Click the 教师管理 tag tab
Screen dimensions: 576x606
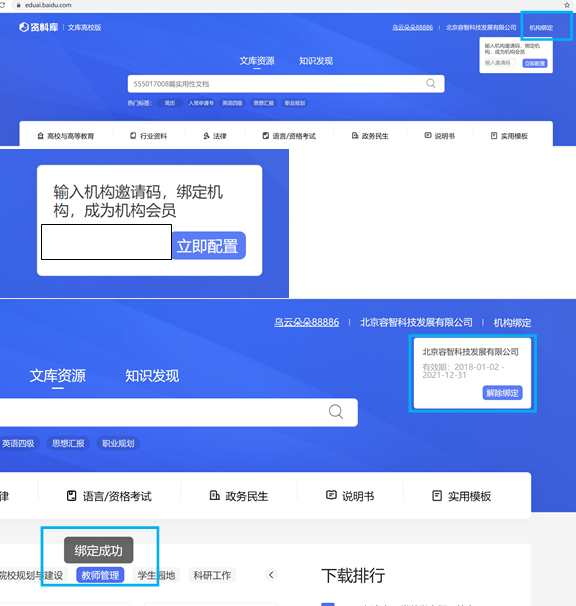100,575
